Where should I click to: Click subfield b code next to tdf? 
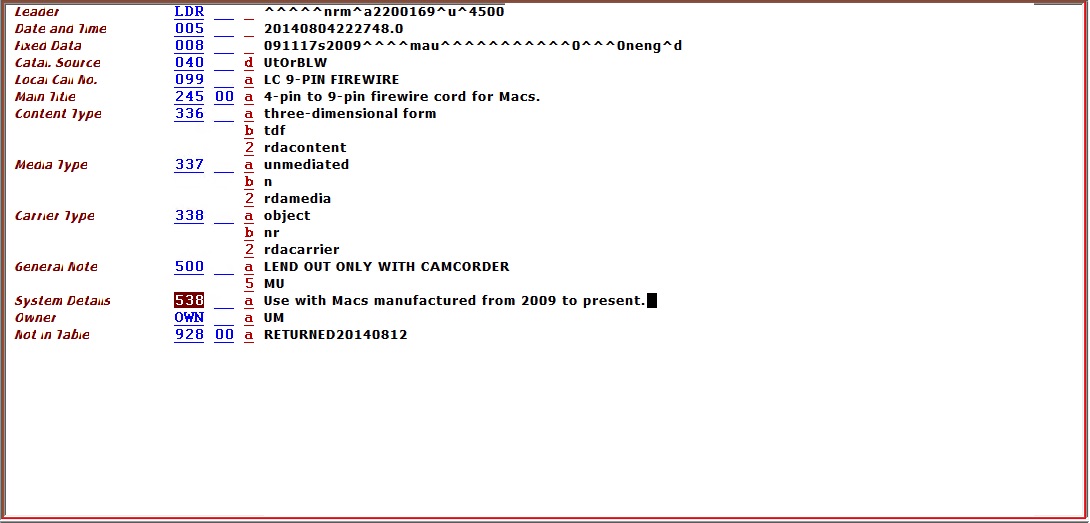click(x=249, y=131)
